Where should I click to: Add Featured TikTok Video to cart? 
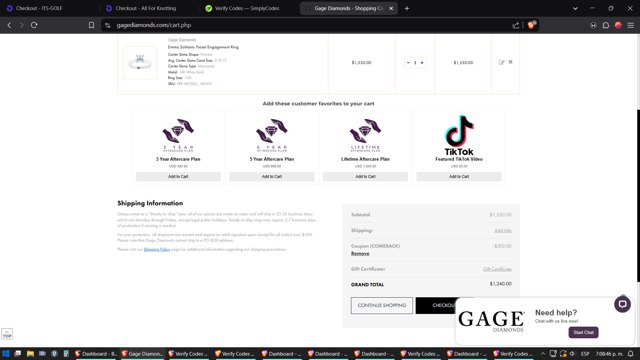[x=459, y=176]
